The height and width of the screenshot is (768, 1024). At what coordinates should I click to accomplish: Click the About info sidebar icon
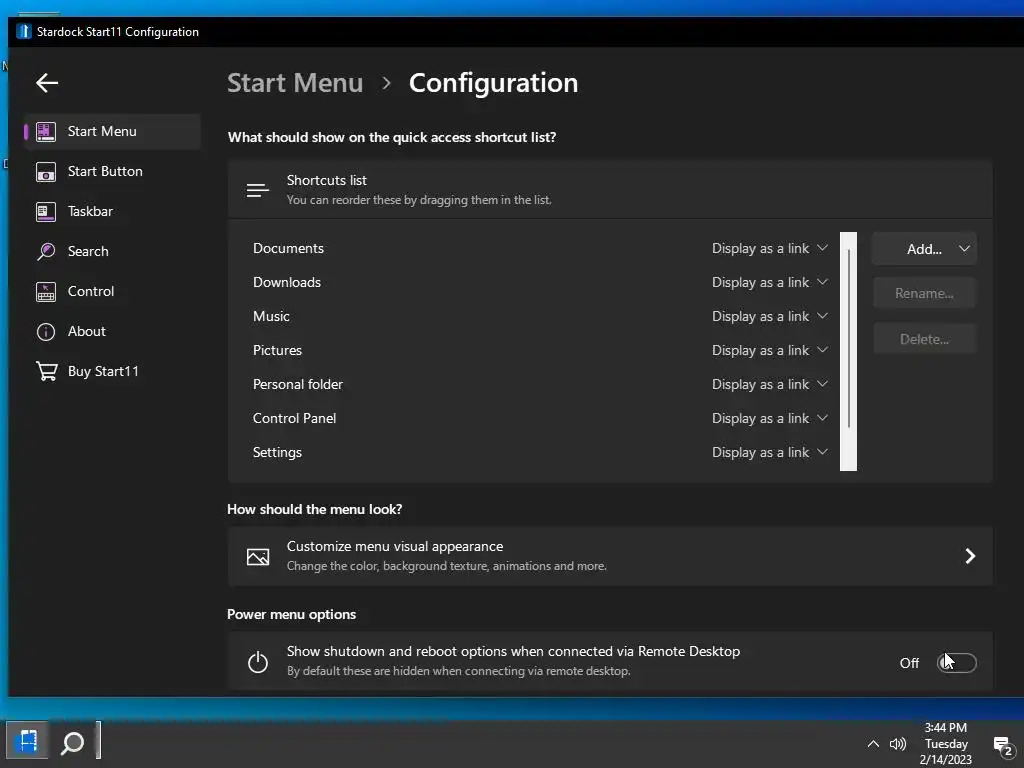coord(46,332)
